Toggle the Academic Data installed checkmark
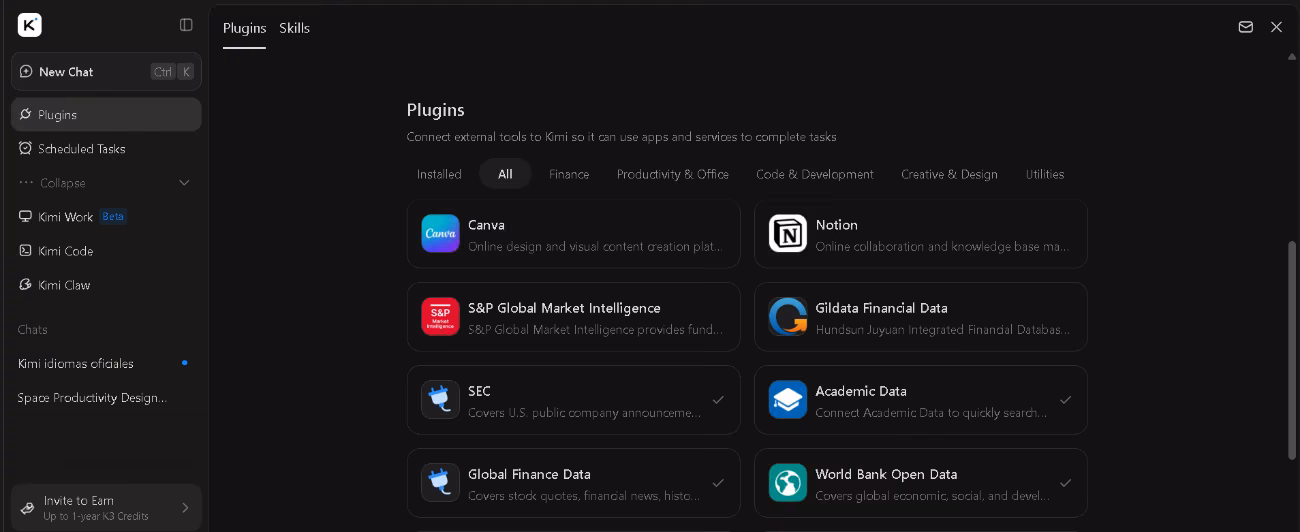 [1065, 399]
